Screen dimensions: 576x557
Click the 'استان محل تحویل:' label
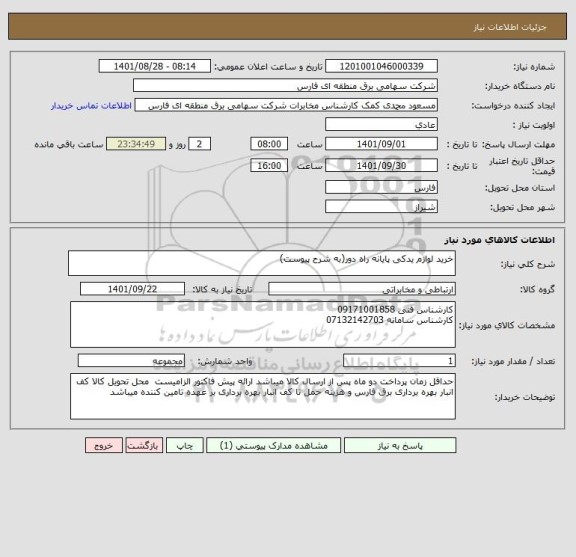point(520,188)
